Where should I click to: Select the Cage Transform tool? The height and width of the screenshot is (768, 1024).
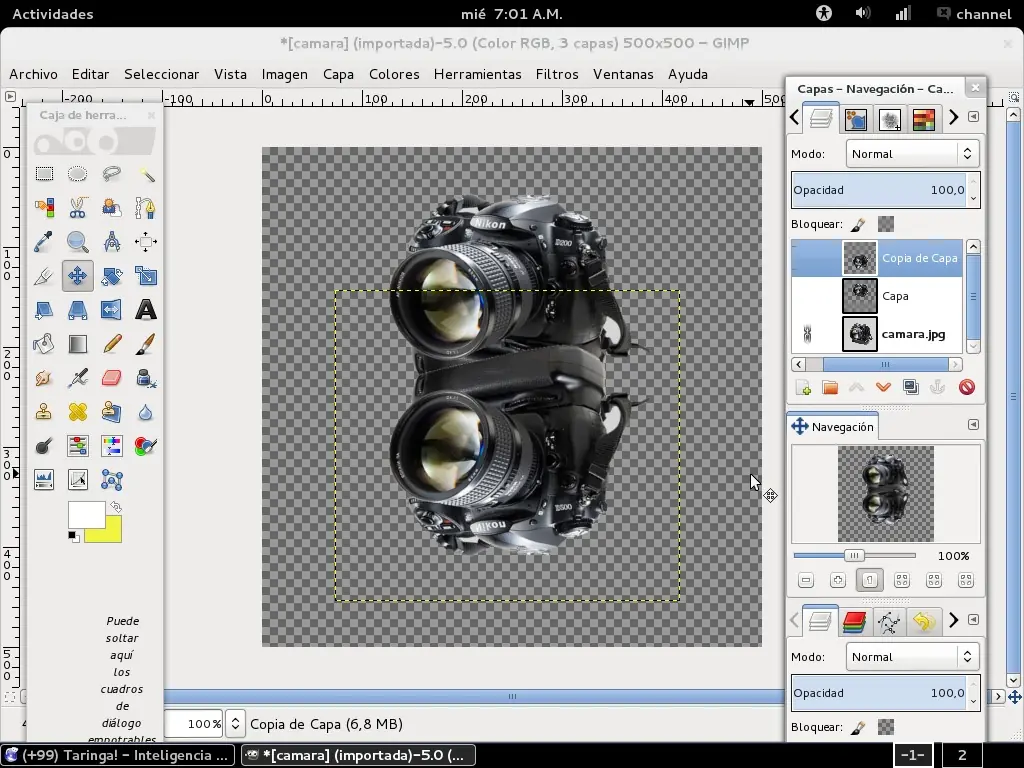[112, 479]
